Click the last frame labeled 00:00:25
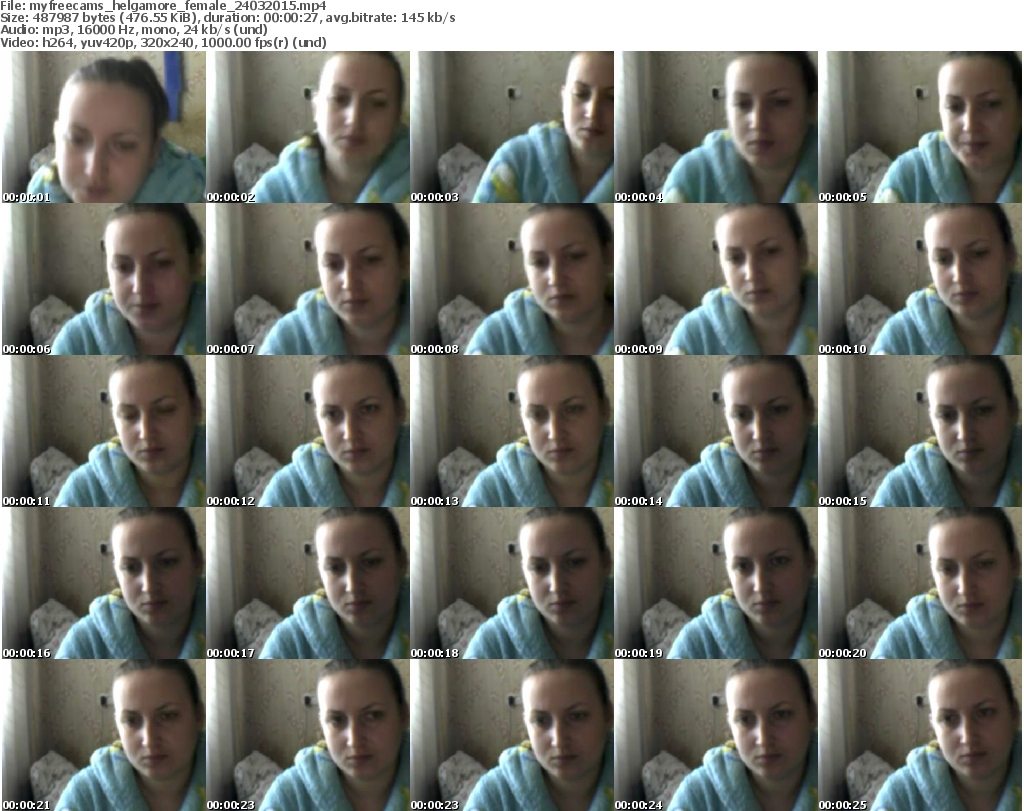The image size is (1024, 811). [x=920, y=735]
